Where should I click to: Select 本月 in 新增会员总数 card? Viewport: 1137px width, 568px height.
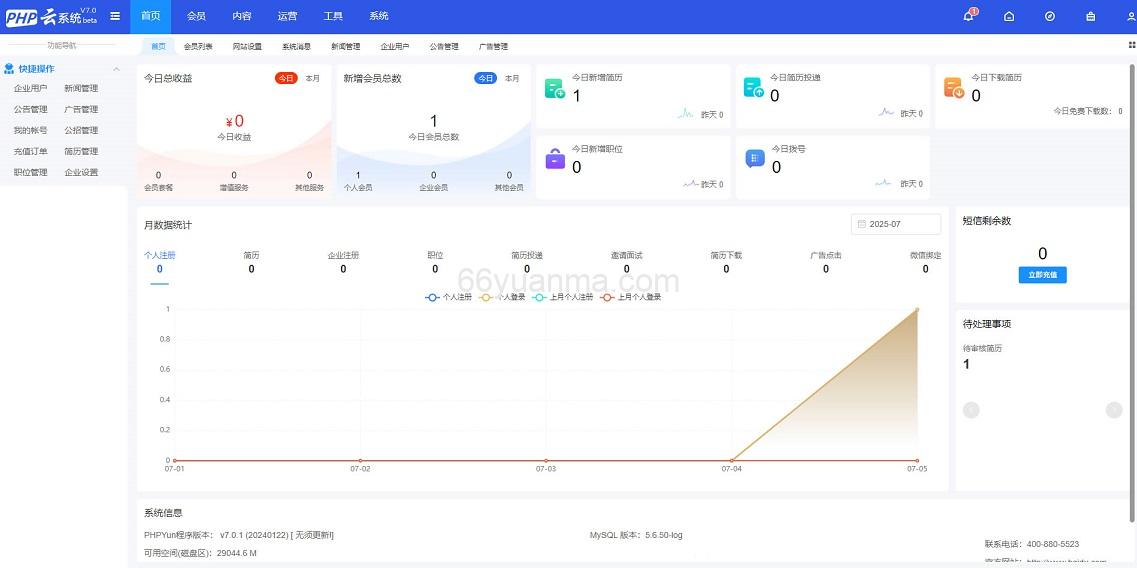[x=512, y=78]
